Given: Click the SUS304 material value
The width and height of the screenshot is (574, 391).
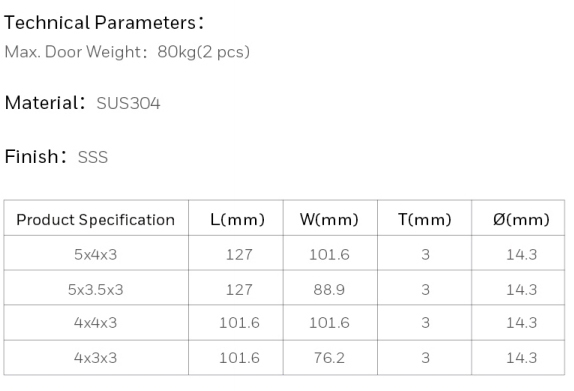Looking at the screenshot, I should click(x=128, y=103).
